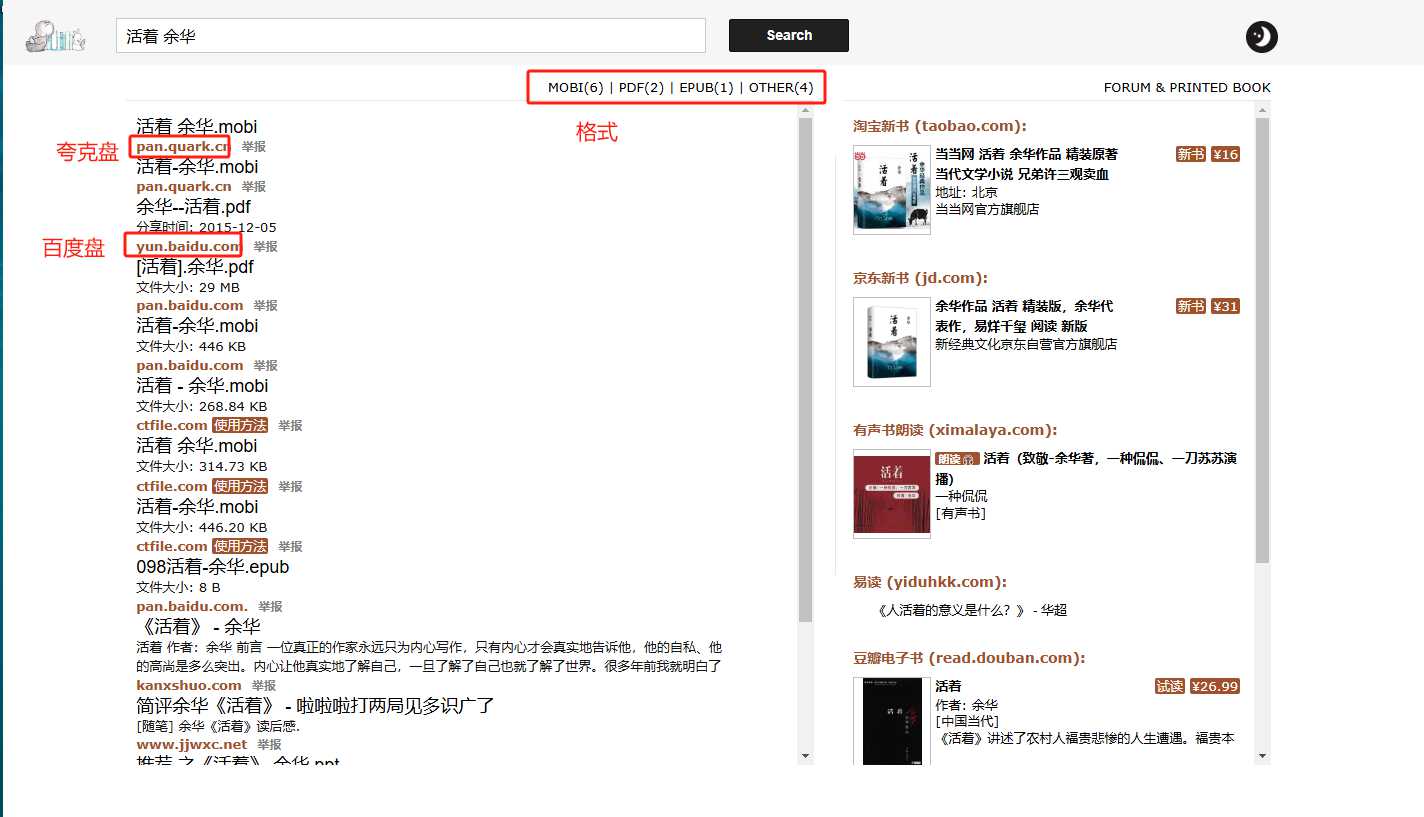Click the Taobao book cover thumbnail

pos(891,190)
